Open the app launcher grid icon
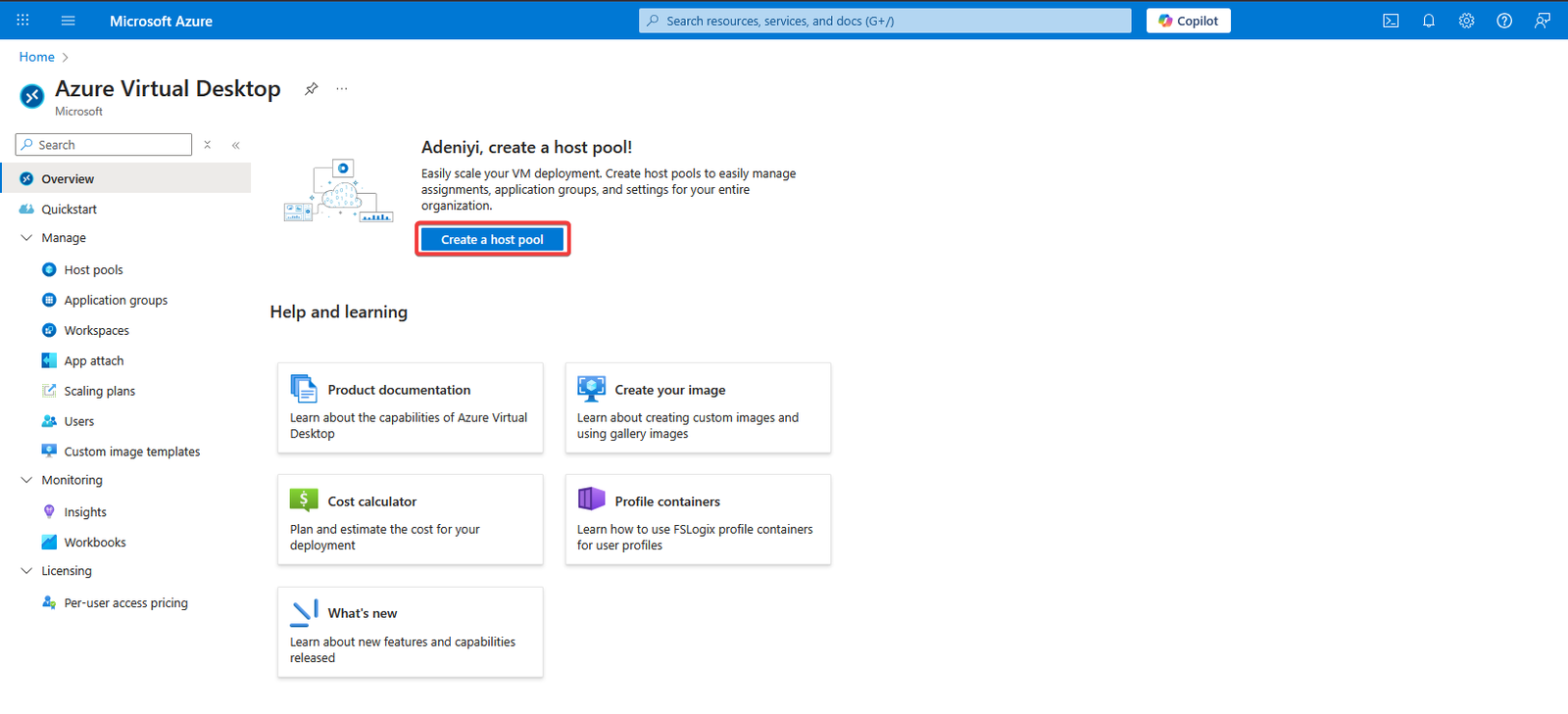 pyautogui.click(x=23, y=21)
